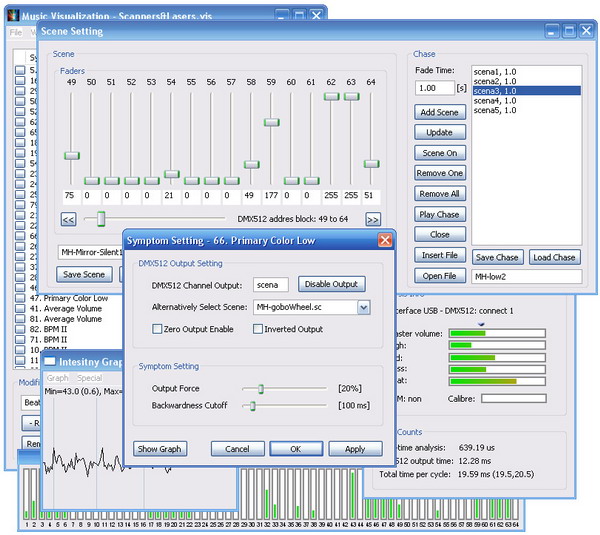Toggle the Inverted Output checkbox

256,329
